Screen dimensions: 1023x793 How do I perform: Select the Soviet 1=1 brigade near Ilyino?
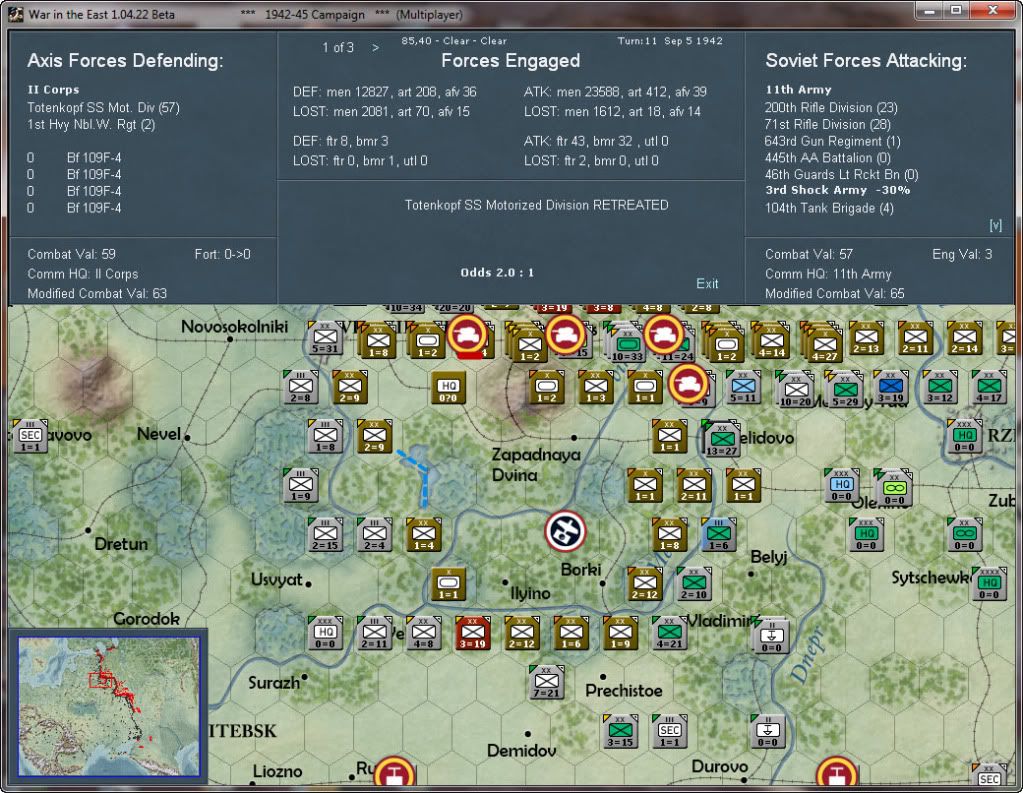tap(448, 583)
